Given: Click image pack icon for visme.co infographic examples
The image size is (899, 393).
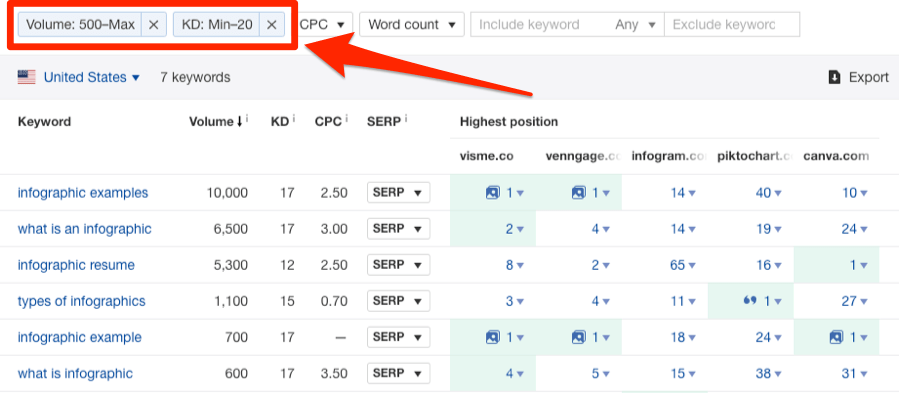Looking at the screenshot, I should pos(492,193).
